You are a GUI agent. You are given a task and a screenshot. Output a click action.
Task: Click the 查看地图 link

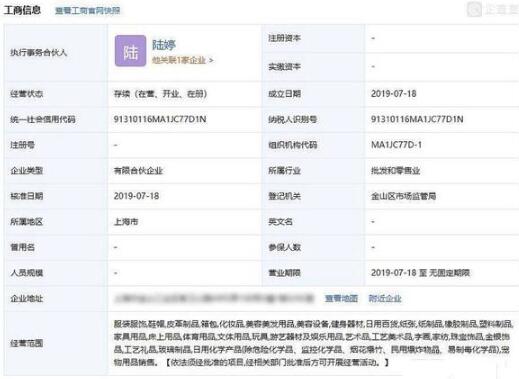[x=341, y=298]
